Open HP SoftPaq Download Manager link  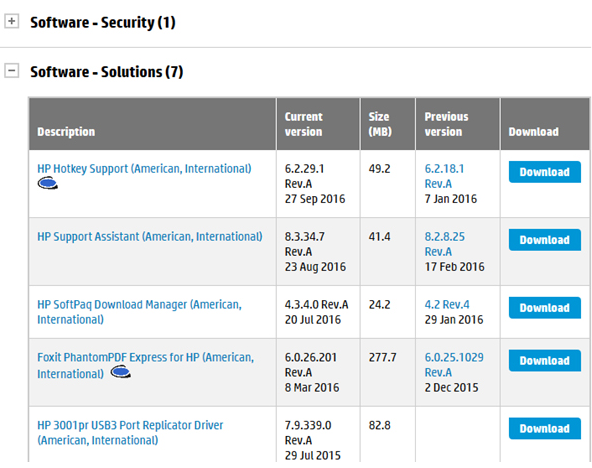[139, 312]
